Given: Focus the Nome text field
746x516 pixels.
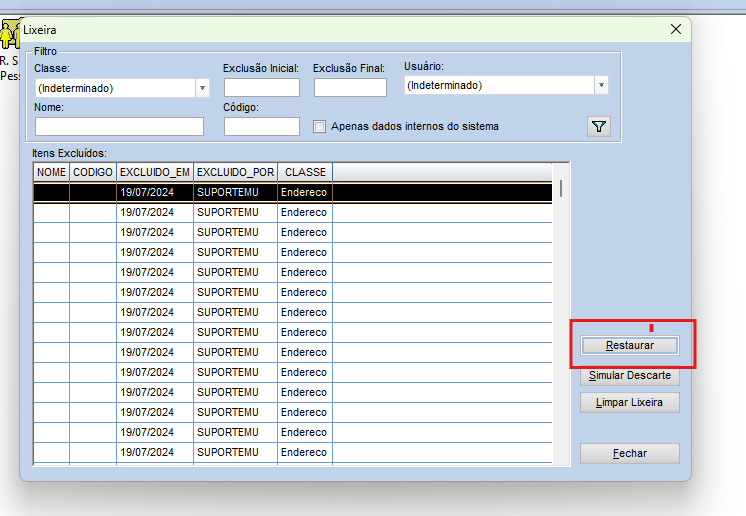Looking at the screenshot, I should point(119,127).
